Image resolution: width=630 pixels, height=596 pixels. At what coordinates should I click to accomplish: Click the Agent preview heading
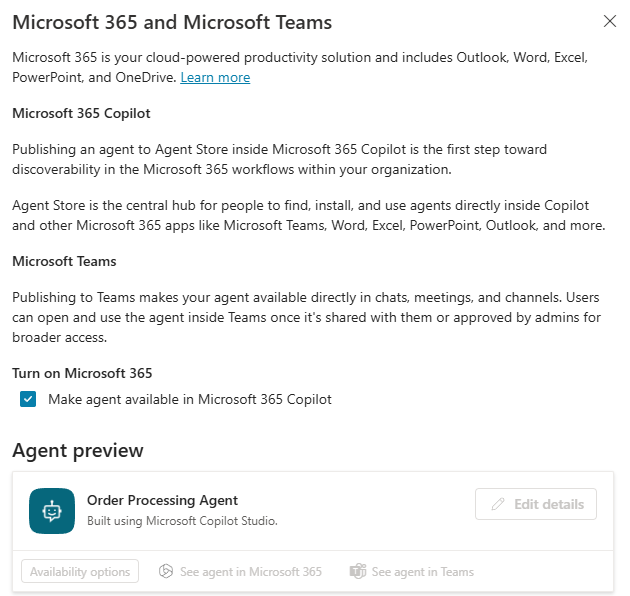pyautogui.click(x=78, y=450)
